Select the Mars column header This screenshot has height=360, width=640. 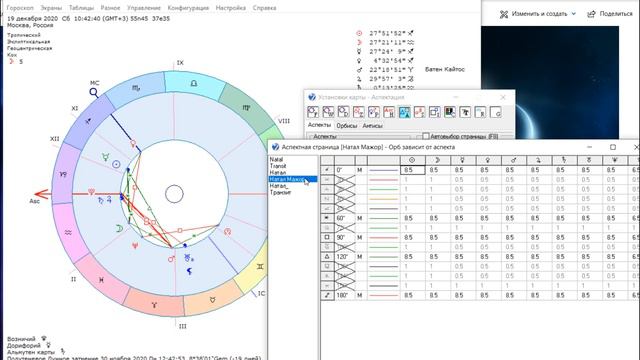(513, 160)
